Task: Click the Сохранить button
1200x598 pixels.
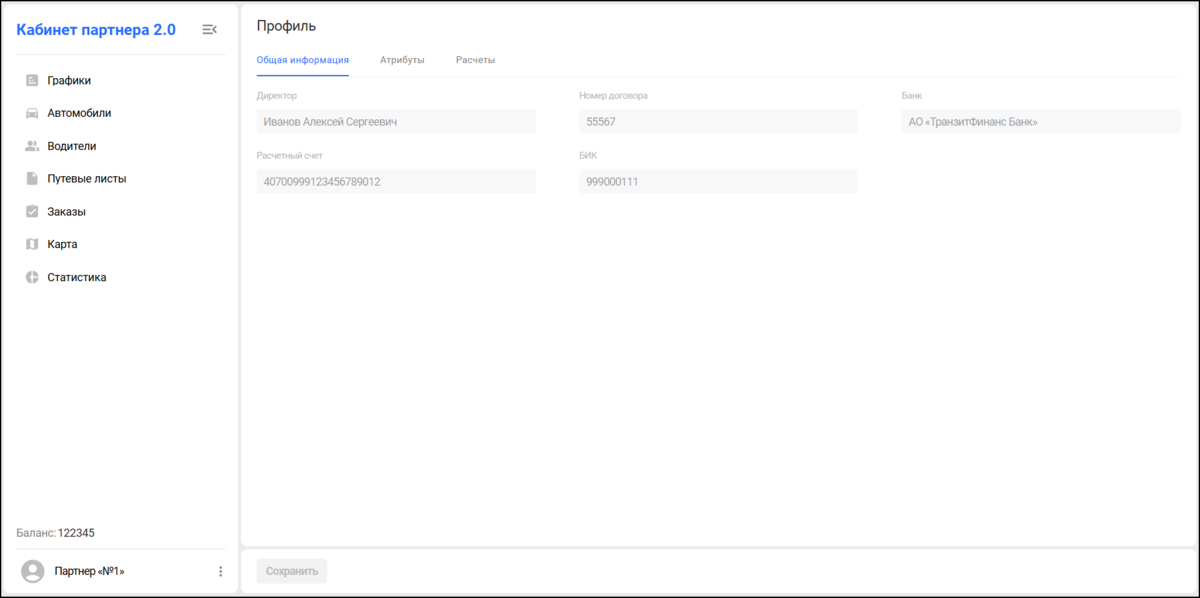Action: tap(292, 571)
